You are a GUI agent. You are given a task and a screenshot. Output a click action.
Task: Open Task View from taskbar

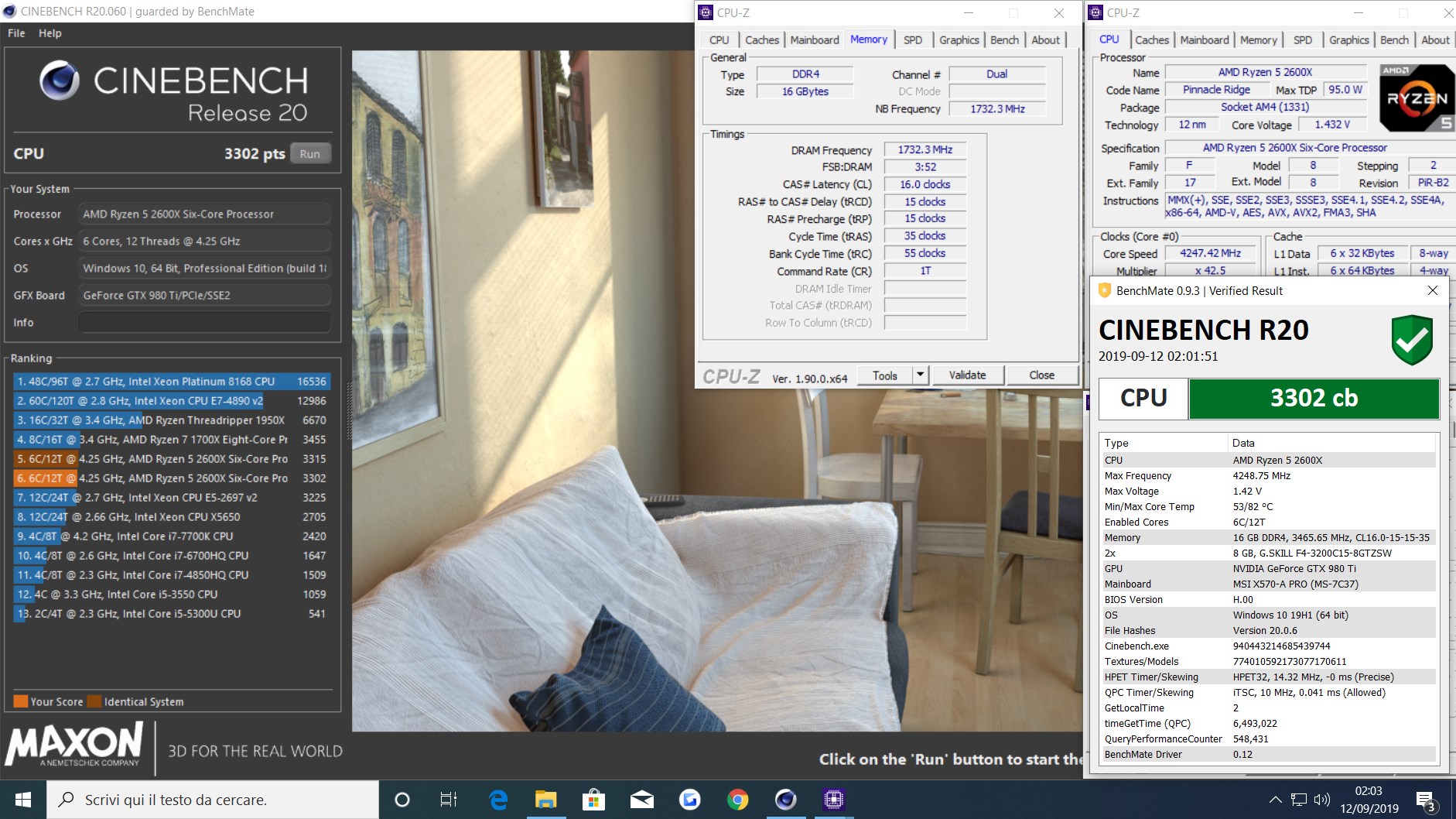click(449, 800)
